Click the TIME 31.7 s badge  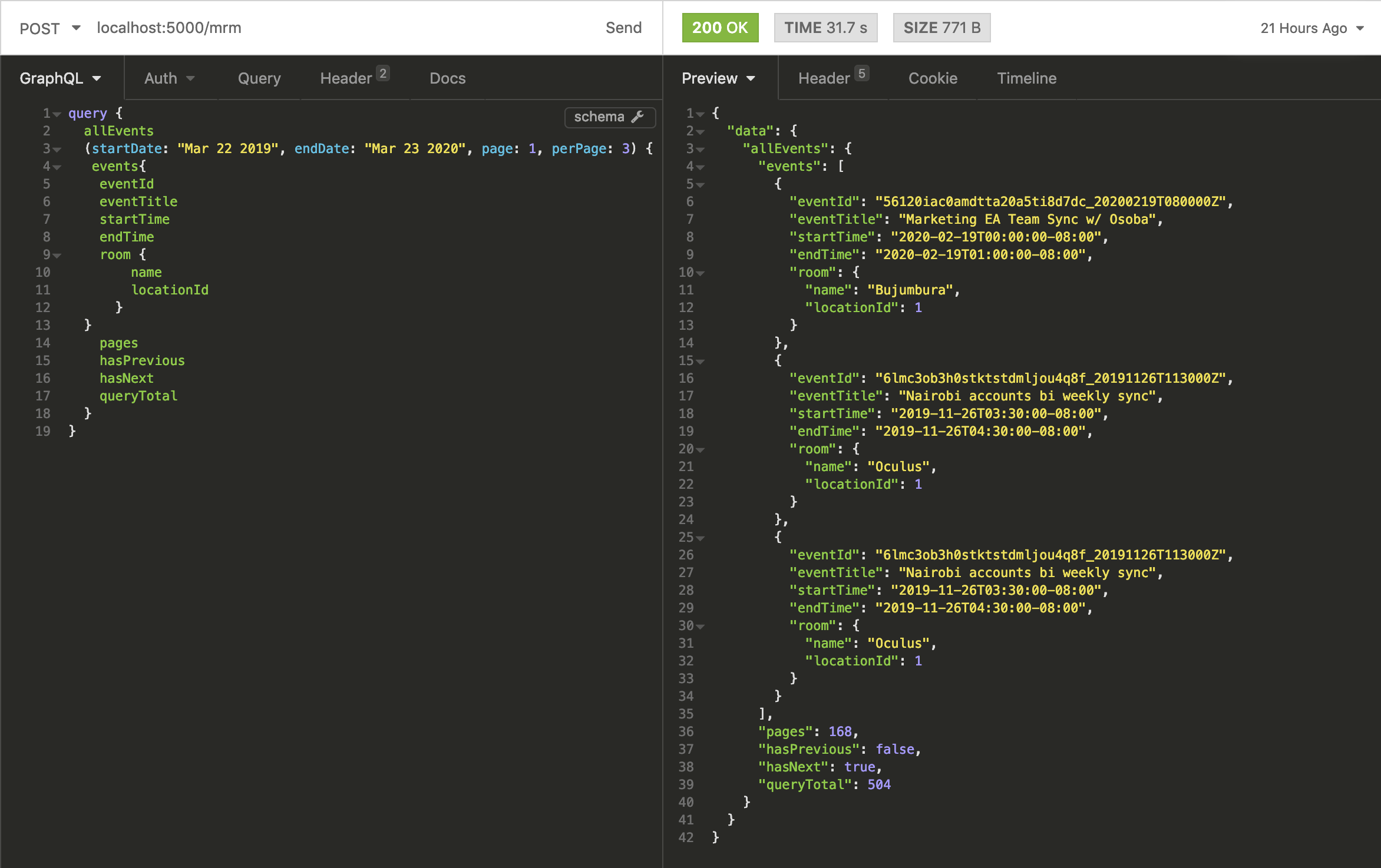825,28
